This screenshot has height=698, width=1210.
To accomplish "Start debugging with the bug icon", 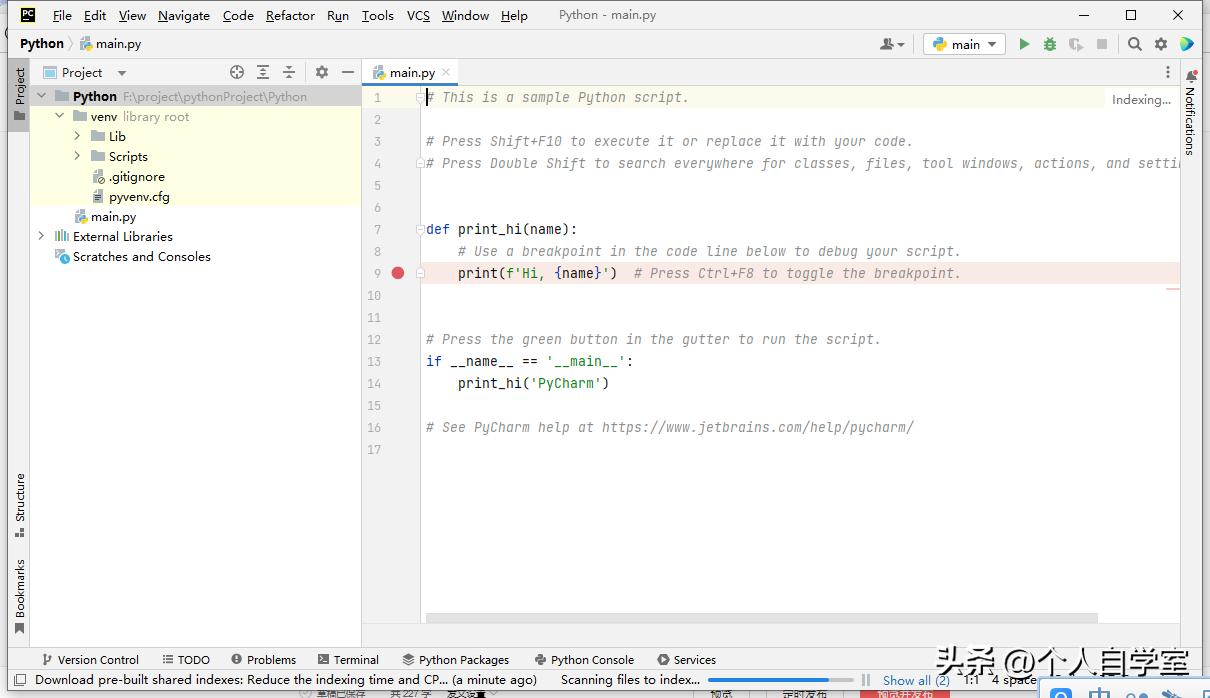I will tap(1050, 44).
